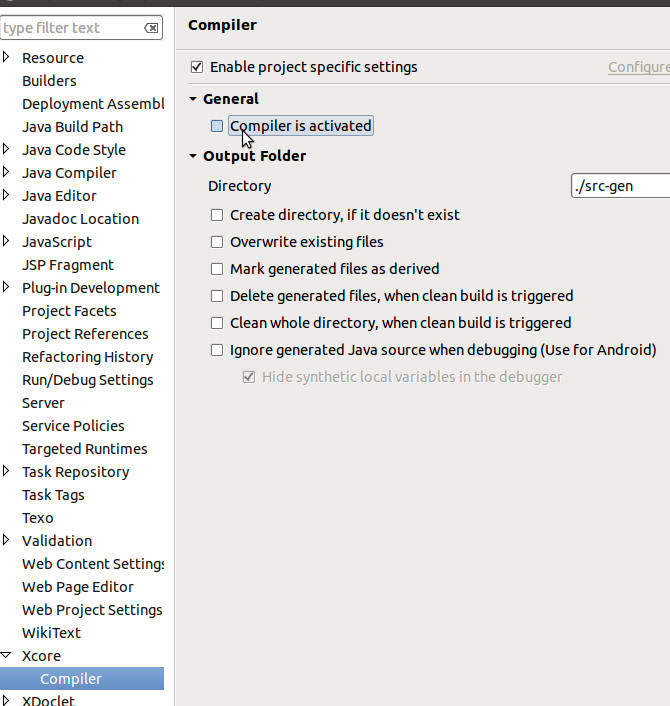Check Create directory, if it doesn't exist
The image size is (670, 706).
[217, 215]
